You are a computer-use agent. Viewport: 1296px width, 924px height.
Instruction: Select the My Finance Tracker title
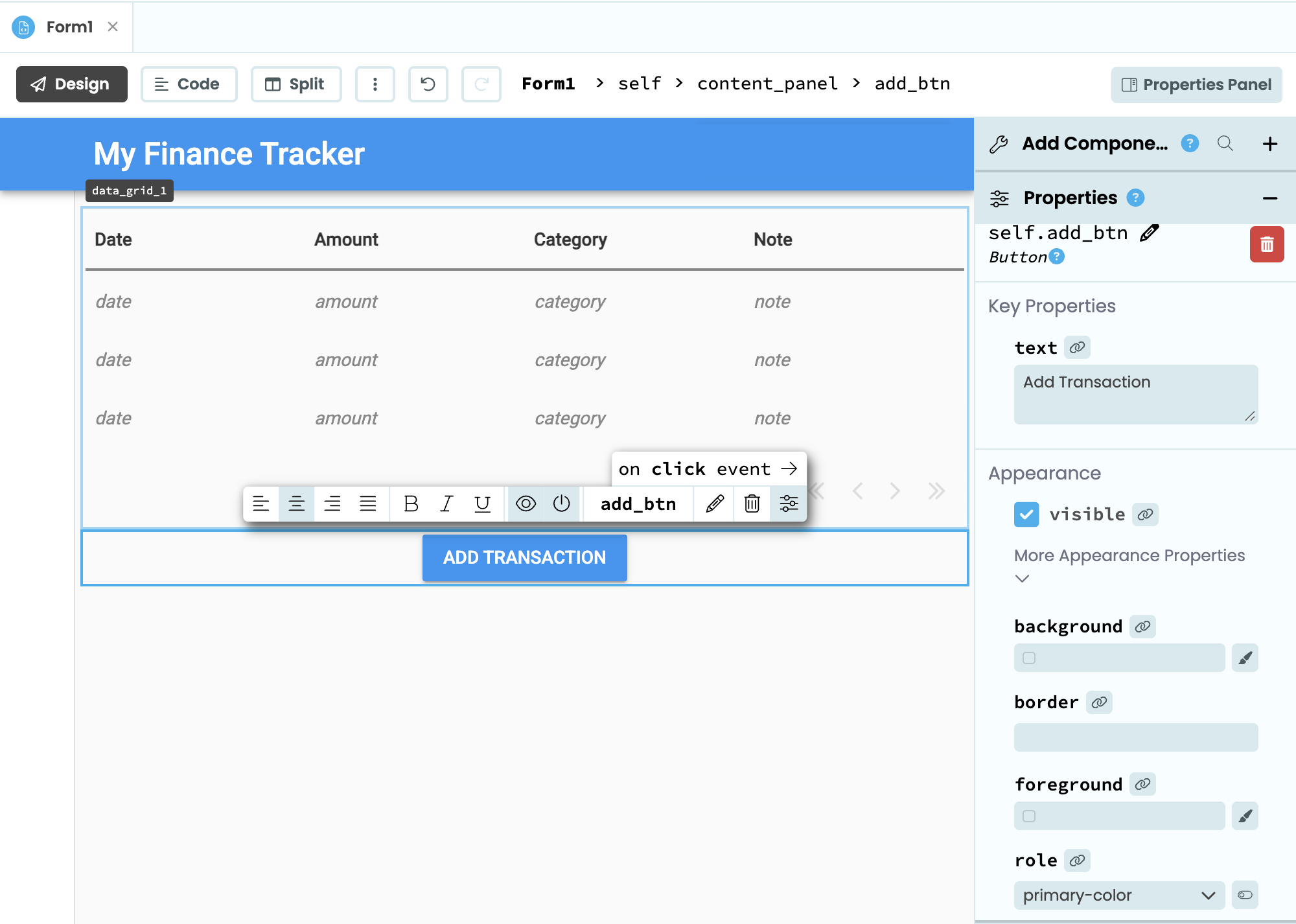(229, 154)
